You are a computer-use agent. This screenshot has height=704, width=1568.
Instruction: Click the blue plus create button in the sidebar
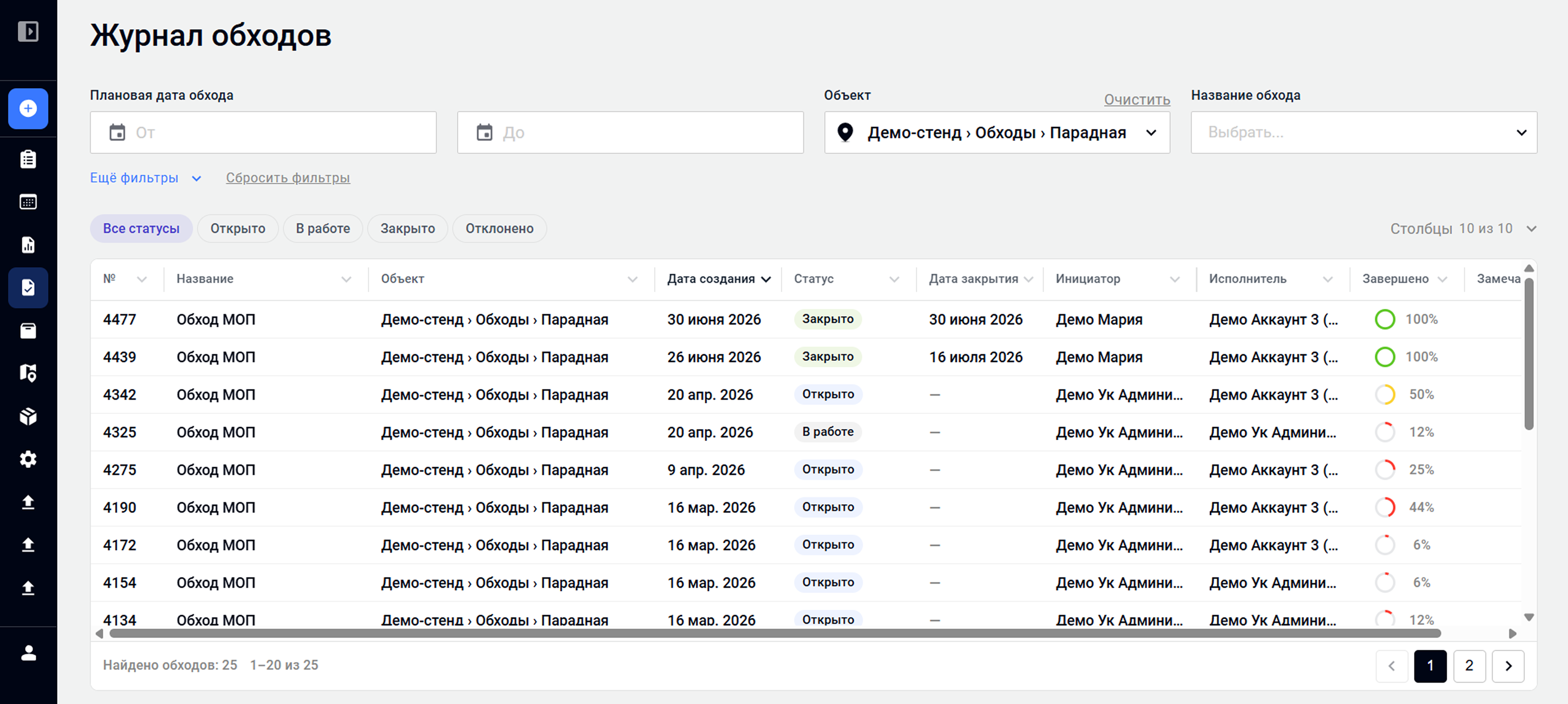coord(28,108)
